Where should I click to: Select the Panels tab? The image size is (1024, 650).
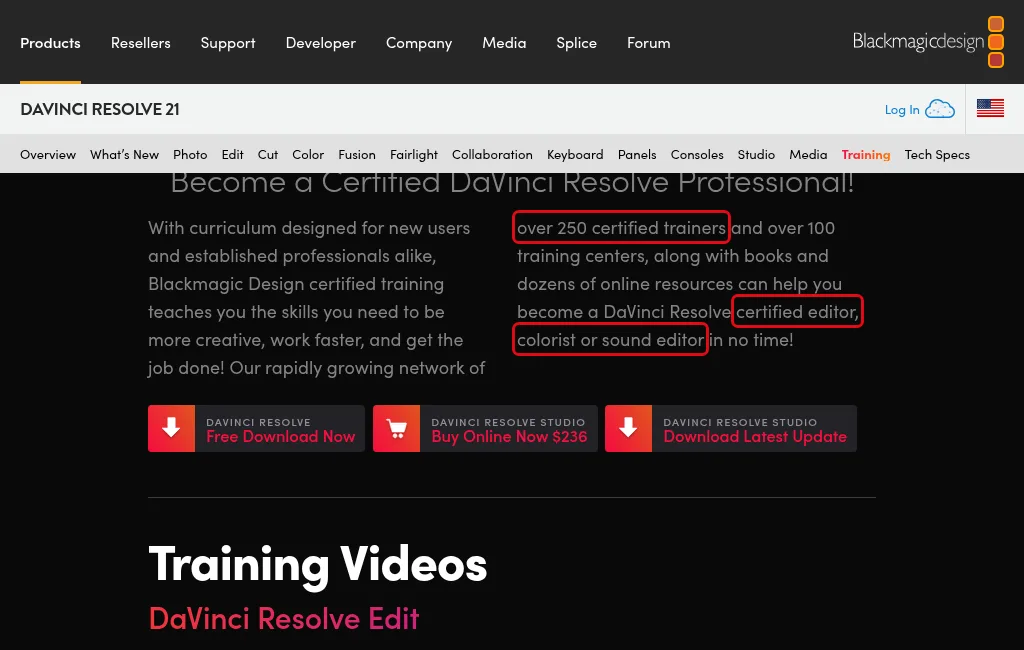637,155
